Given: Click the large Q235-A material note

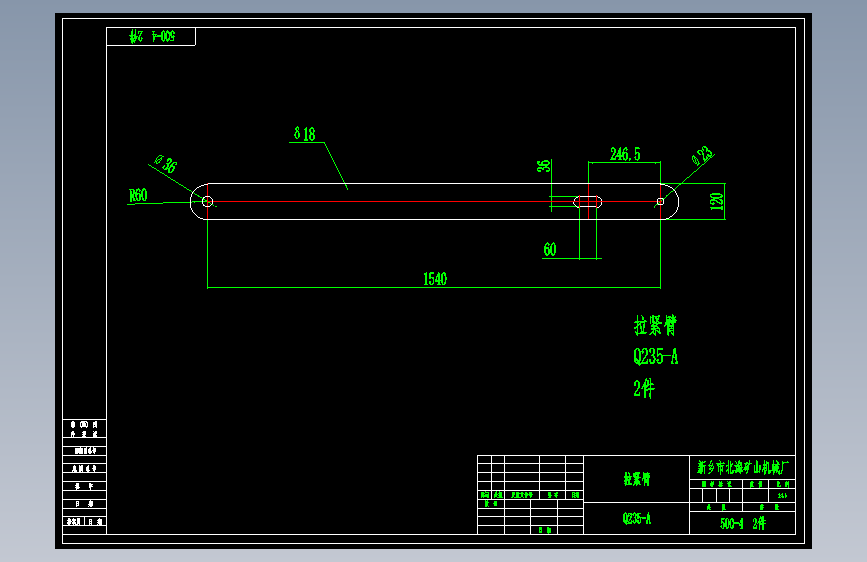Looking at the screenshot, I should [655, 356].
